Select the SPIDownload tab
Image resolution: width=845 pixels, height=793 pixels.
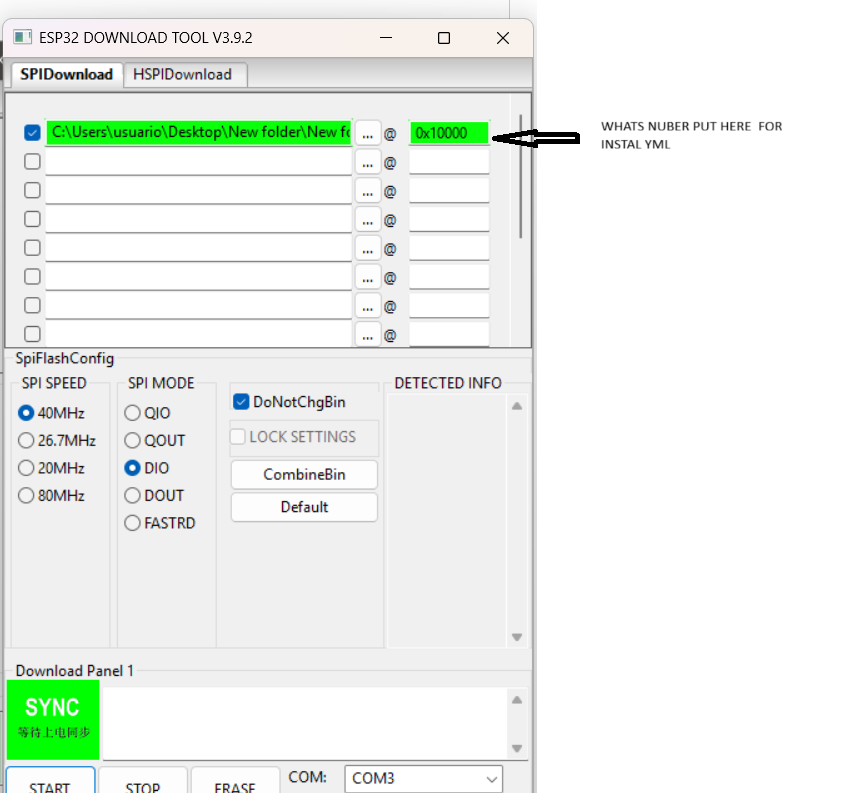pyautogui.click(x=66, y=74)
